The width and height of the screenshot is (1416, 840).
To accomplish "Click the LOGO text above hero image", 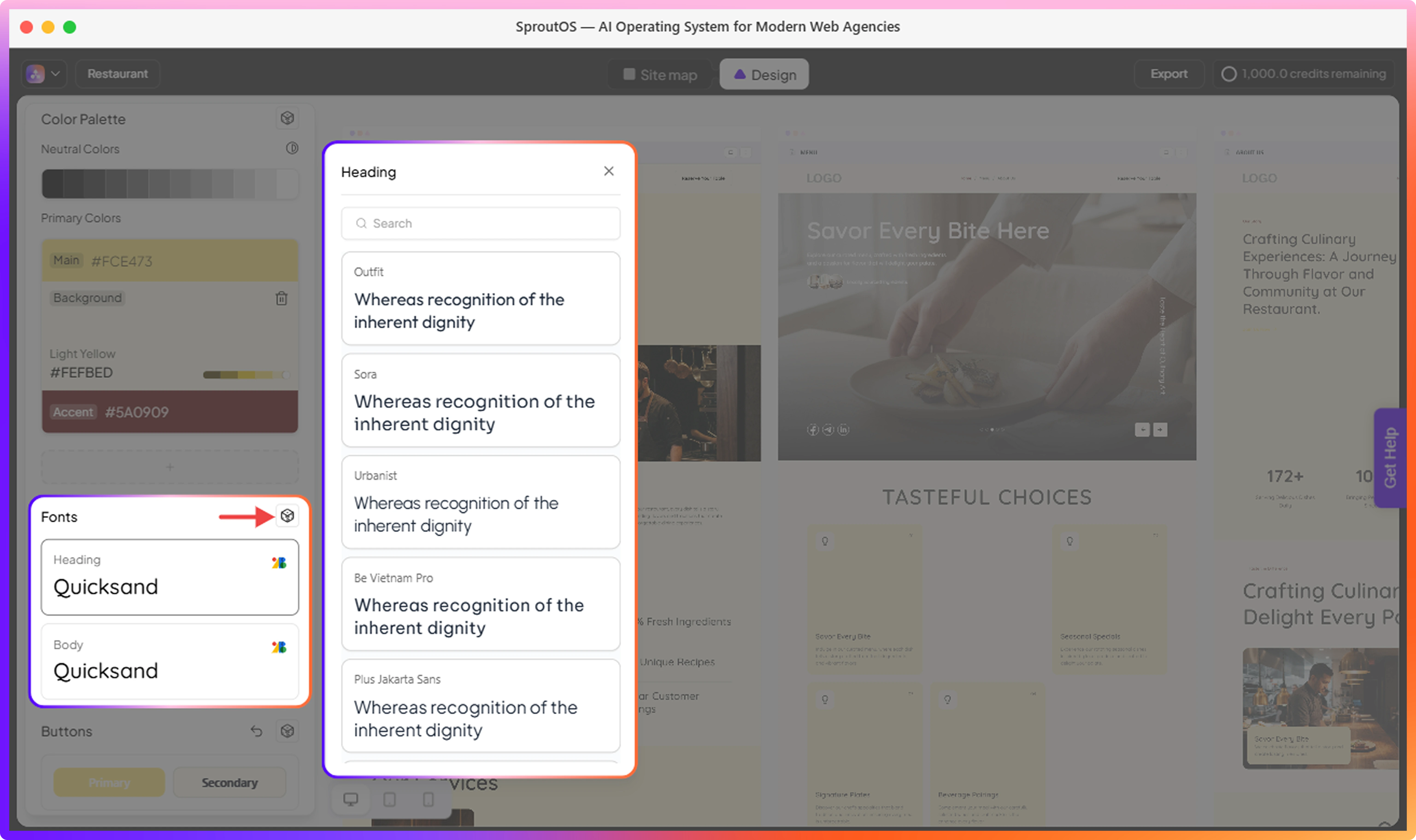I will [824, 178].
